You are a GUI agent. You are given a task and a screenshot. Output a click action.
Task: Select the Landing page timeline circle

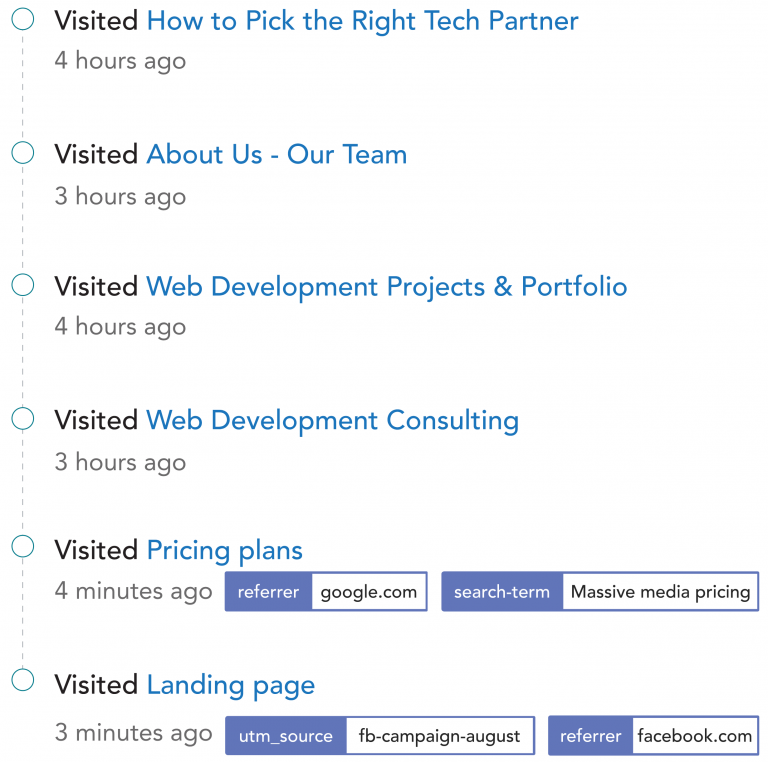click(x=22, y=681)
